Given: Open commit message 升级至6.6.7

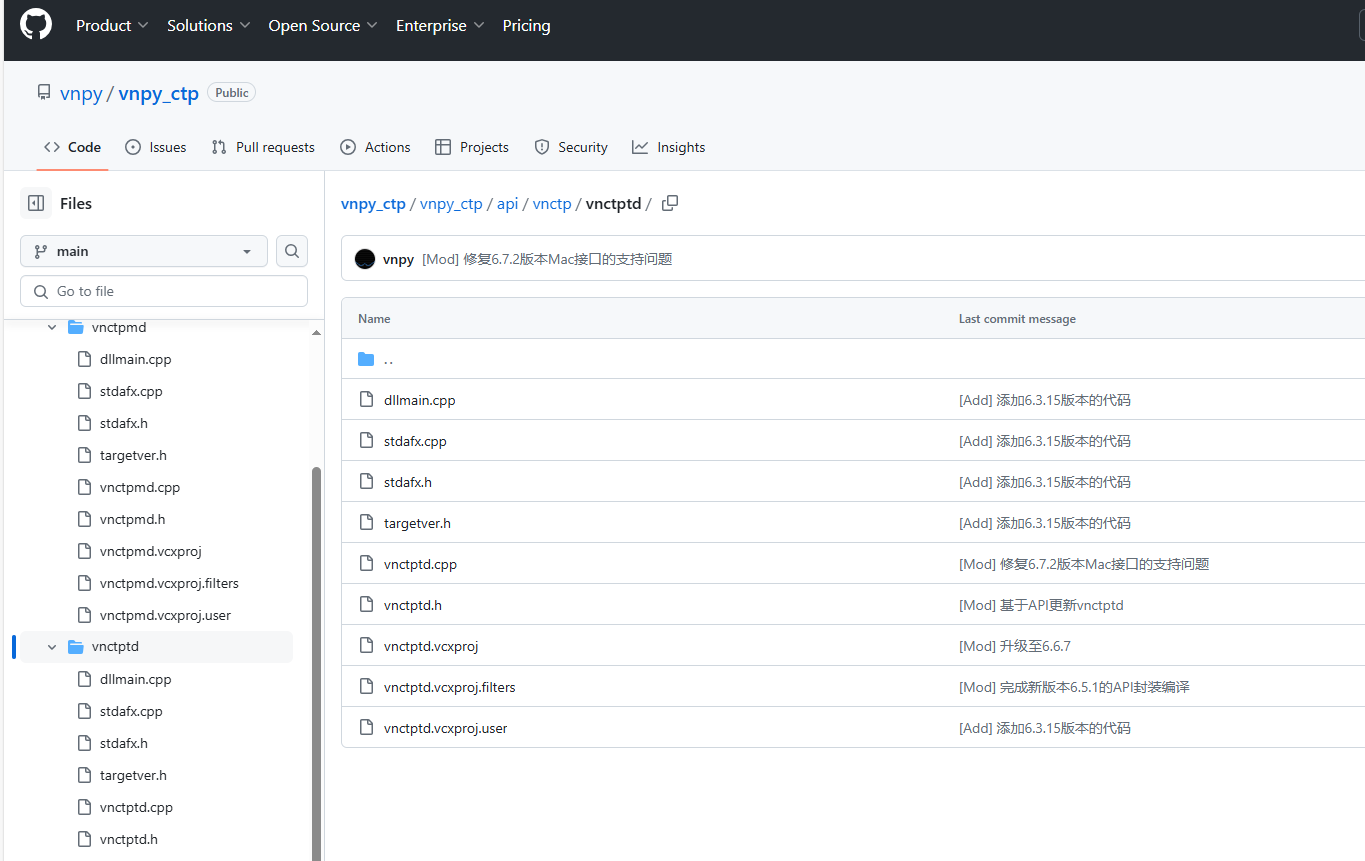Looking at the screenshot, I should (x=1015, y=646).
